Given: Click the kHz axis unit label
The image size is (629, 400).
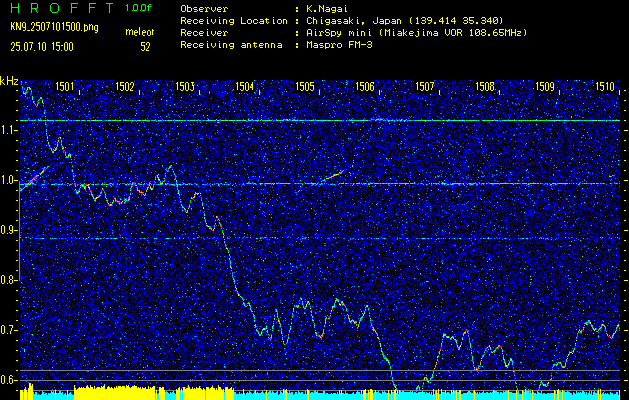Looking at the screenshot, I should [x=9, y=81].
